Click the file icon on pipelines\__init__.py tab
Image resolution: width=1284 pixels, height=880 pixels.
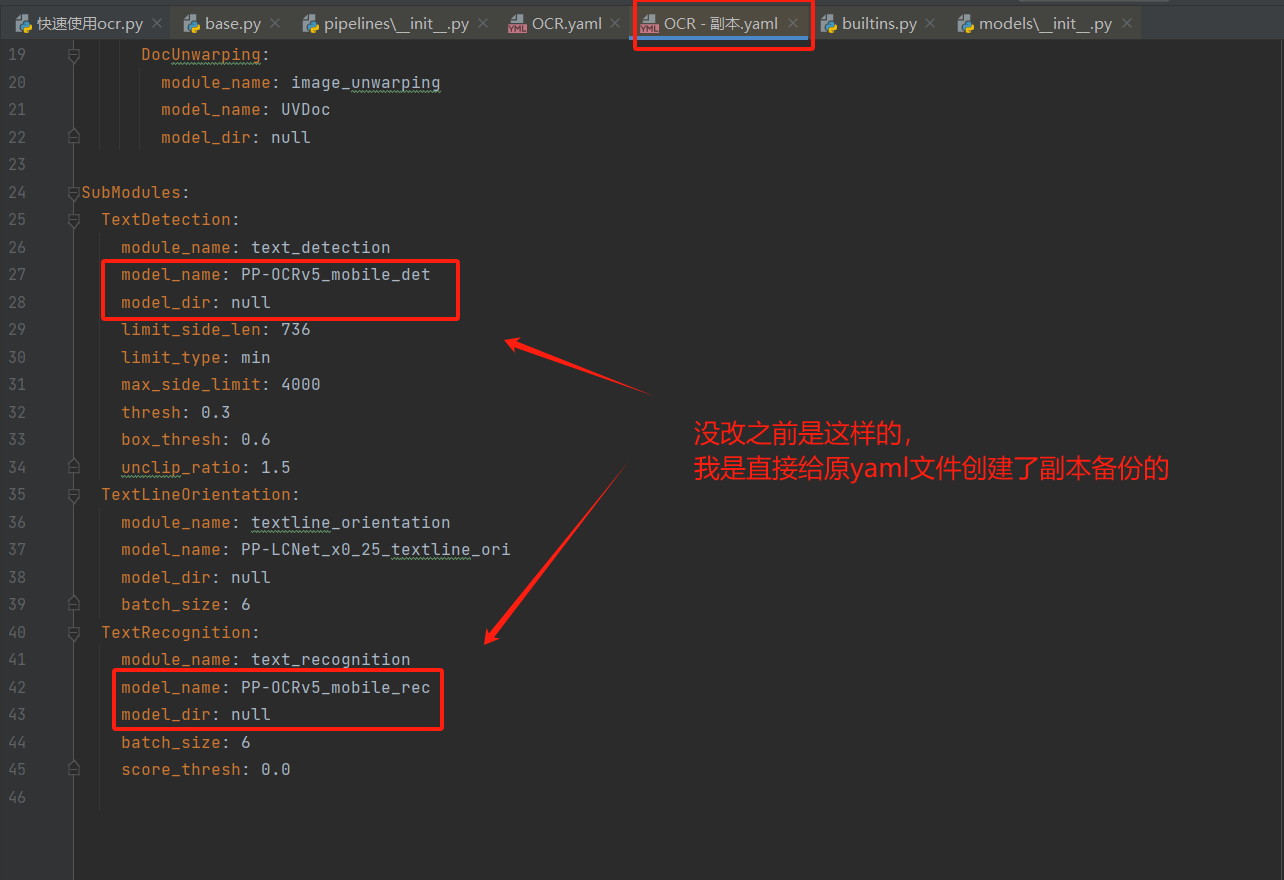[x=311, y=23]
